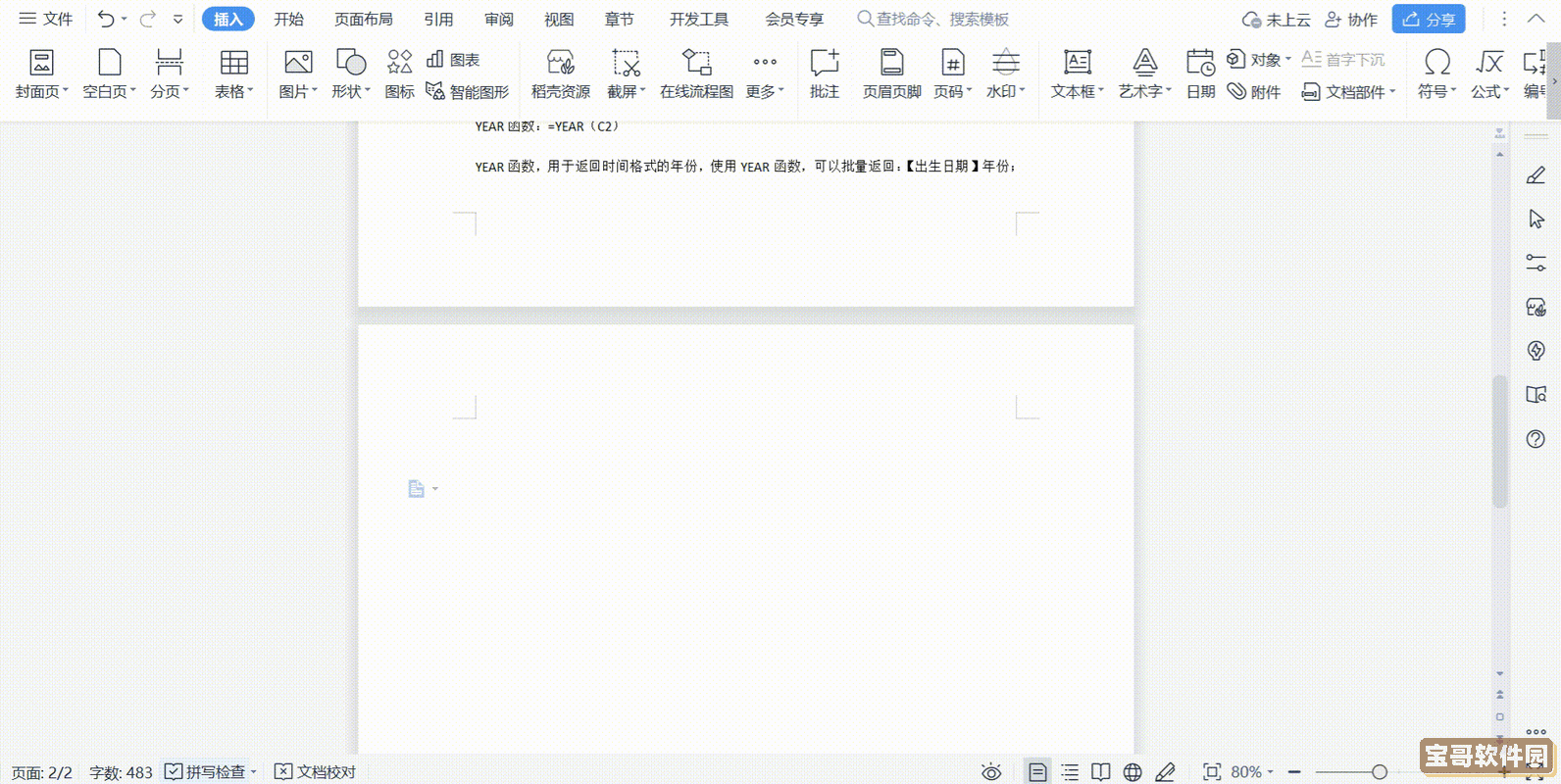Insert a table using 表格
The image size is (1561, 784).
(234, 74)
